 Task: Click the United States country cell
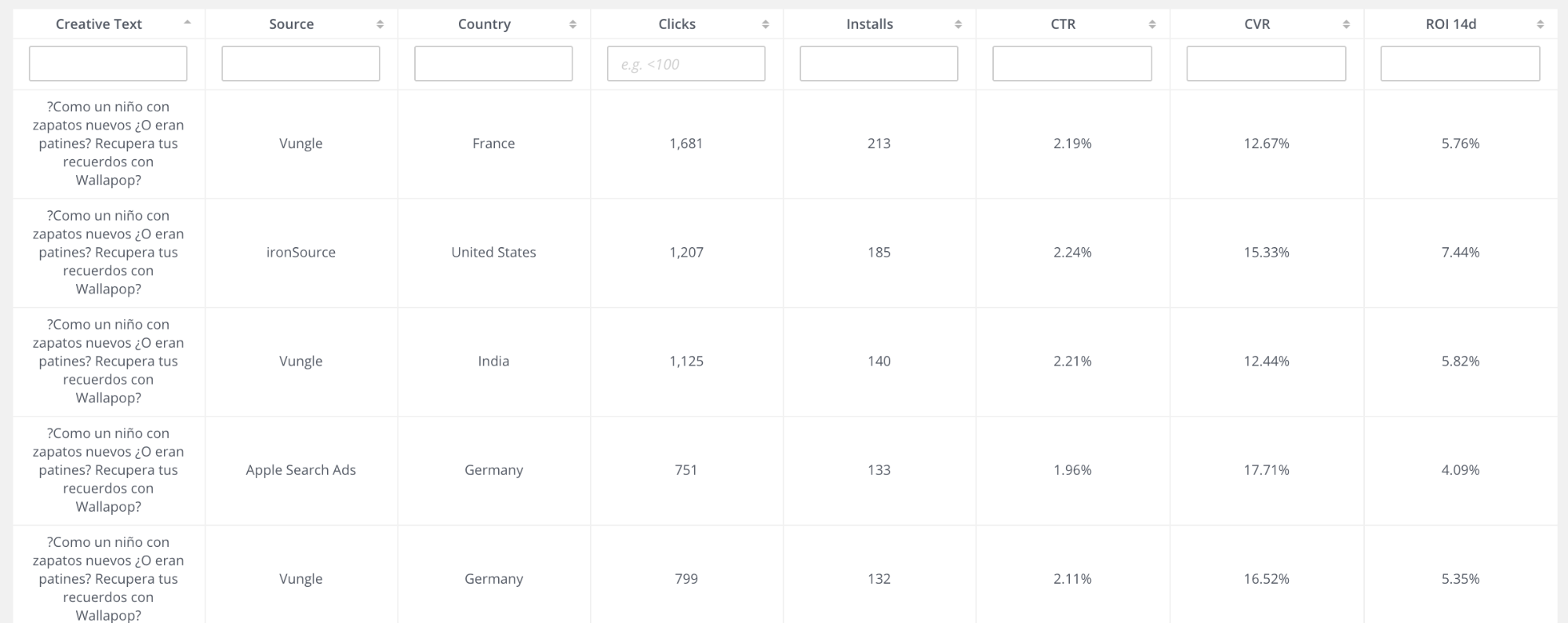(x=493, y=252)
